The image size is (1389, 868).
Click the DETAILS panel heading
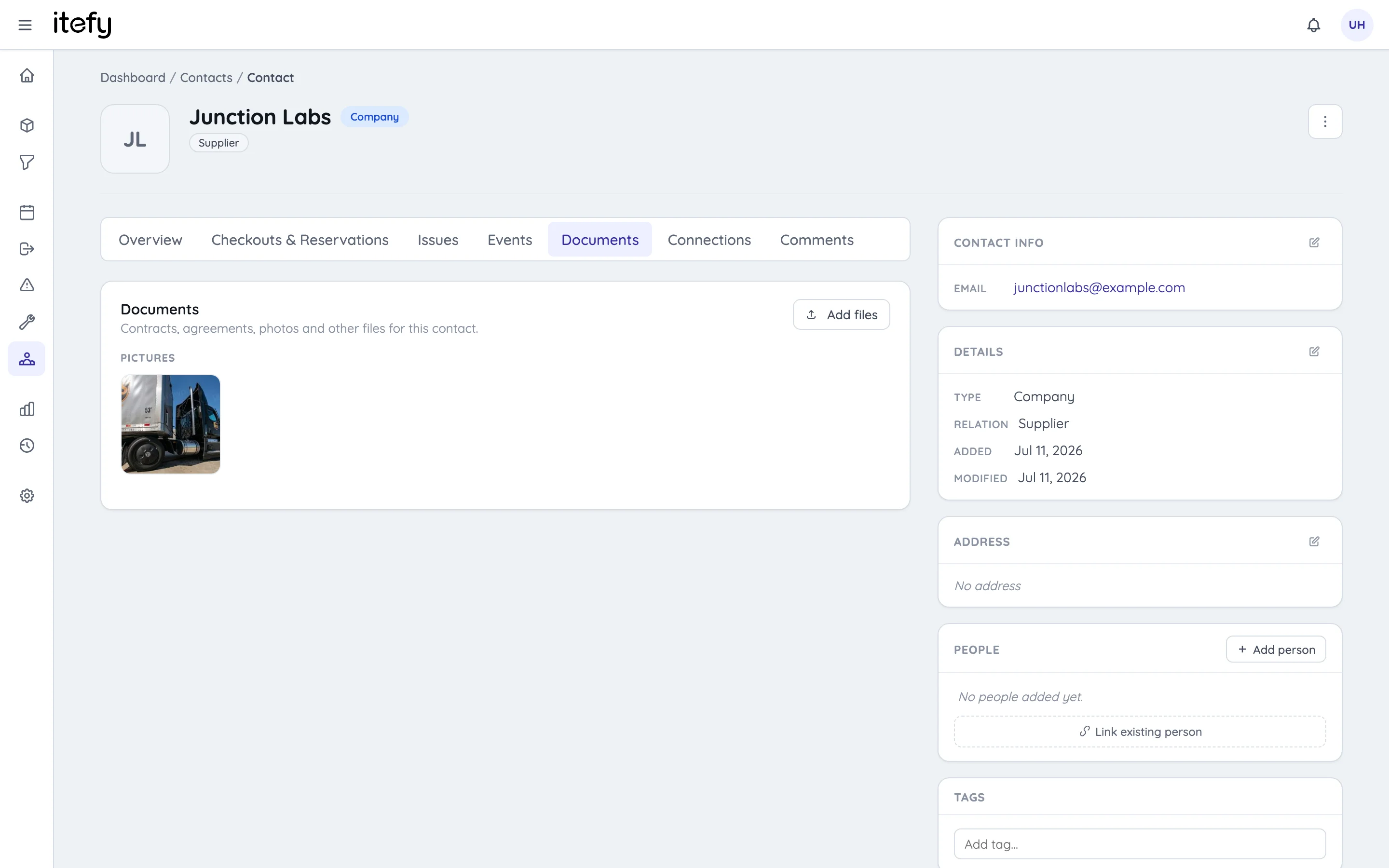978,352
